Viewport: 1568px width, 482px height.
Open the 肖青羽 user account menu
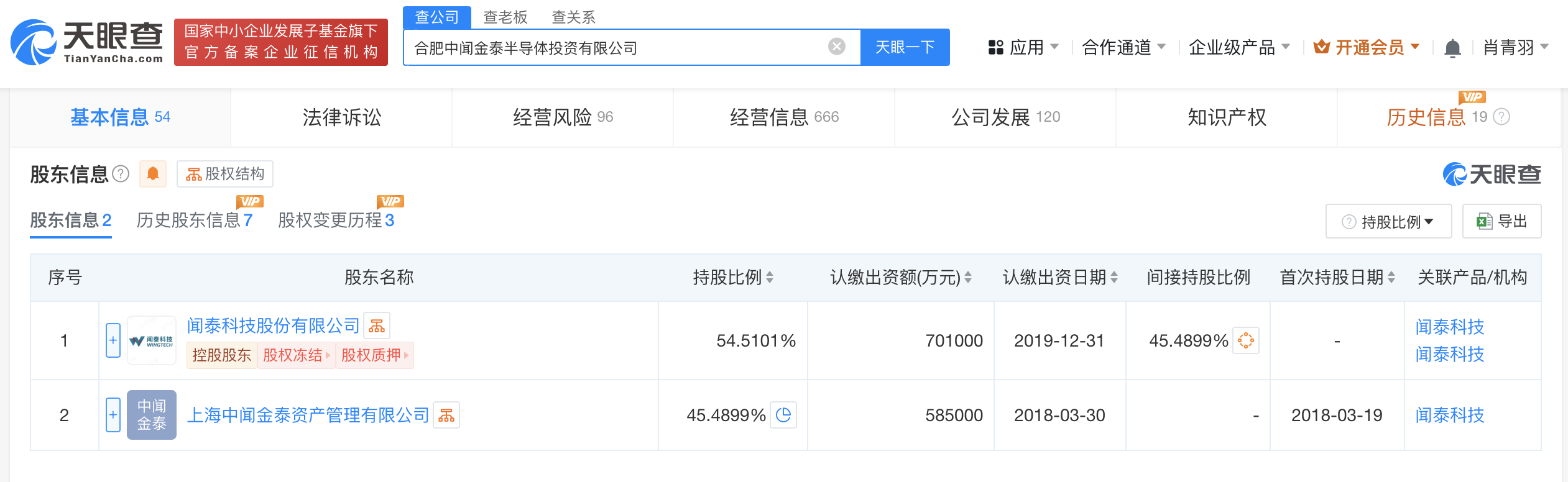[1516, 47]
